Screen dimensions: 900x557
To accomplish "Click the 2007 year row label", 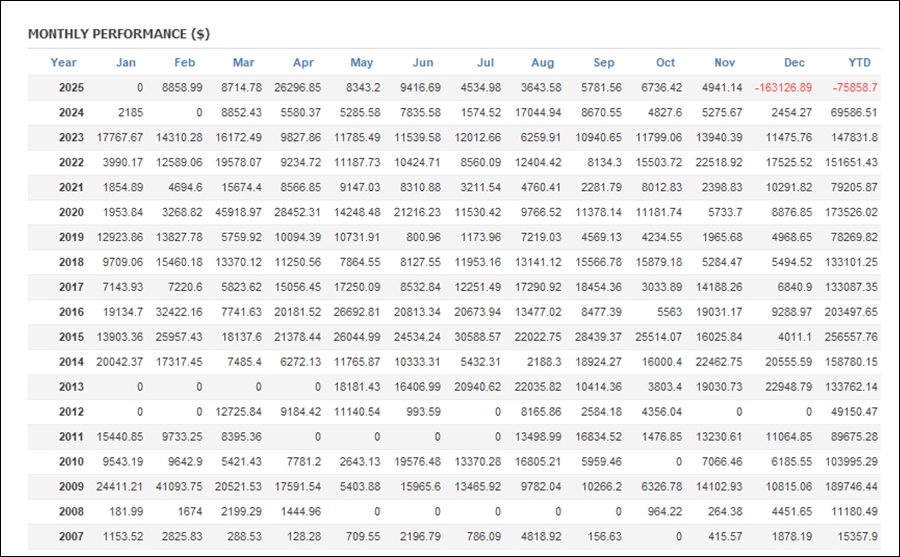I will click(71, 536).
